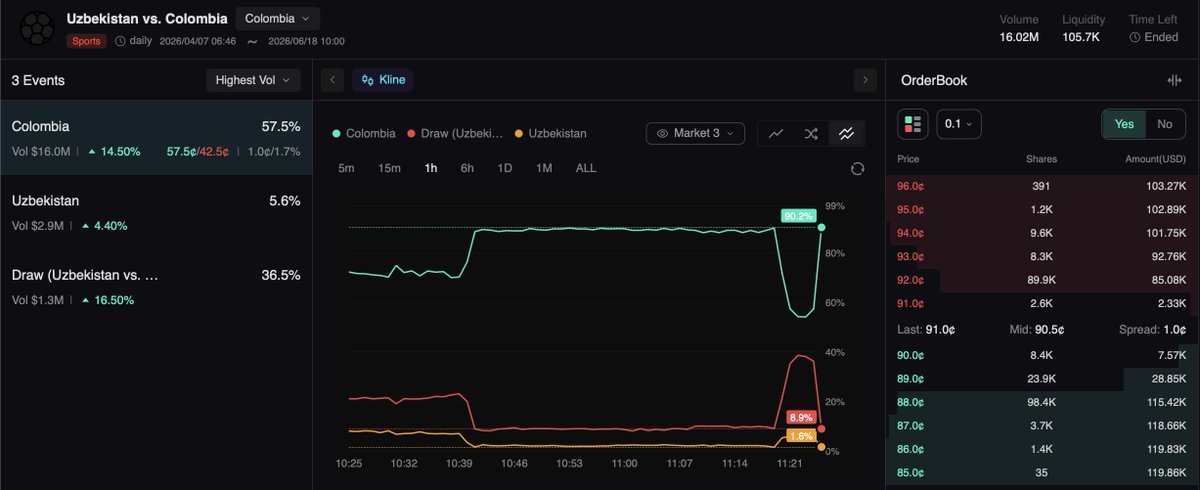Click the 91.0¢ ask price
This screenshot has height=490, width=1200.
909,303
